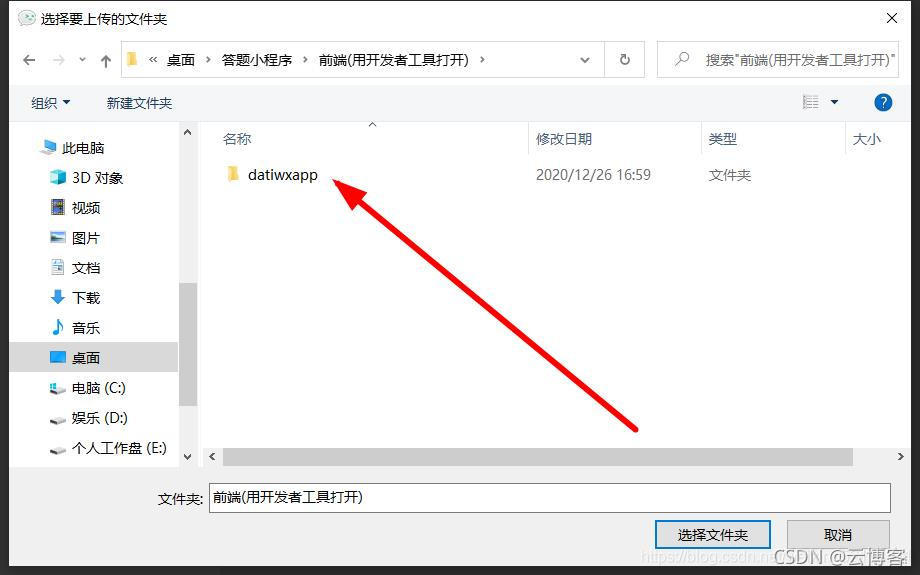920x575 pixels.
Task: Click navigation pane scroll down arrow
Action: (187, 456)
